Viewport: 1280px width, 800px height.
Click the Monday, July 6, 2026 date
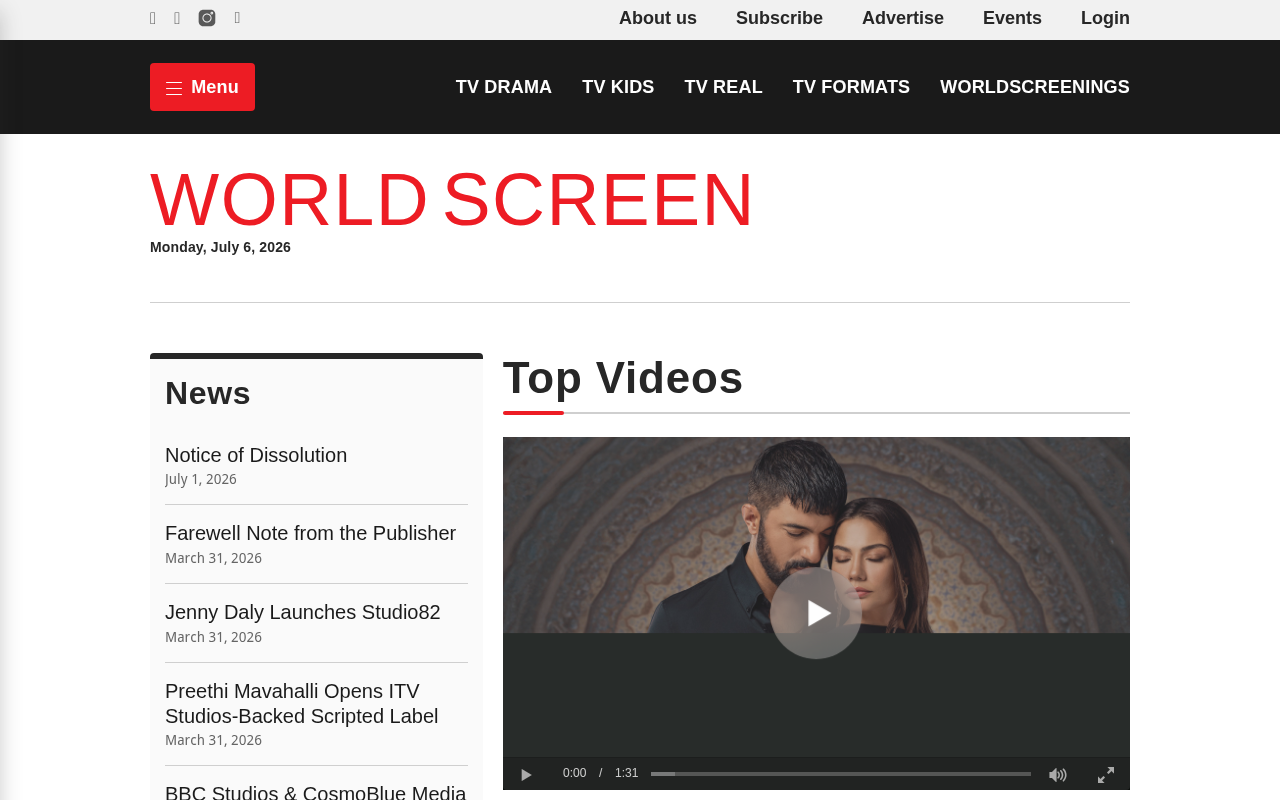pyautogui.click(x=220, y=247)
